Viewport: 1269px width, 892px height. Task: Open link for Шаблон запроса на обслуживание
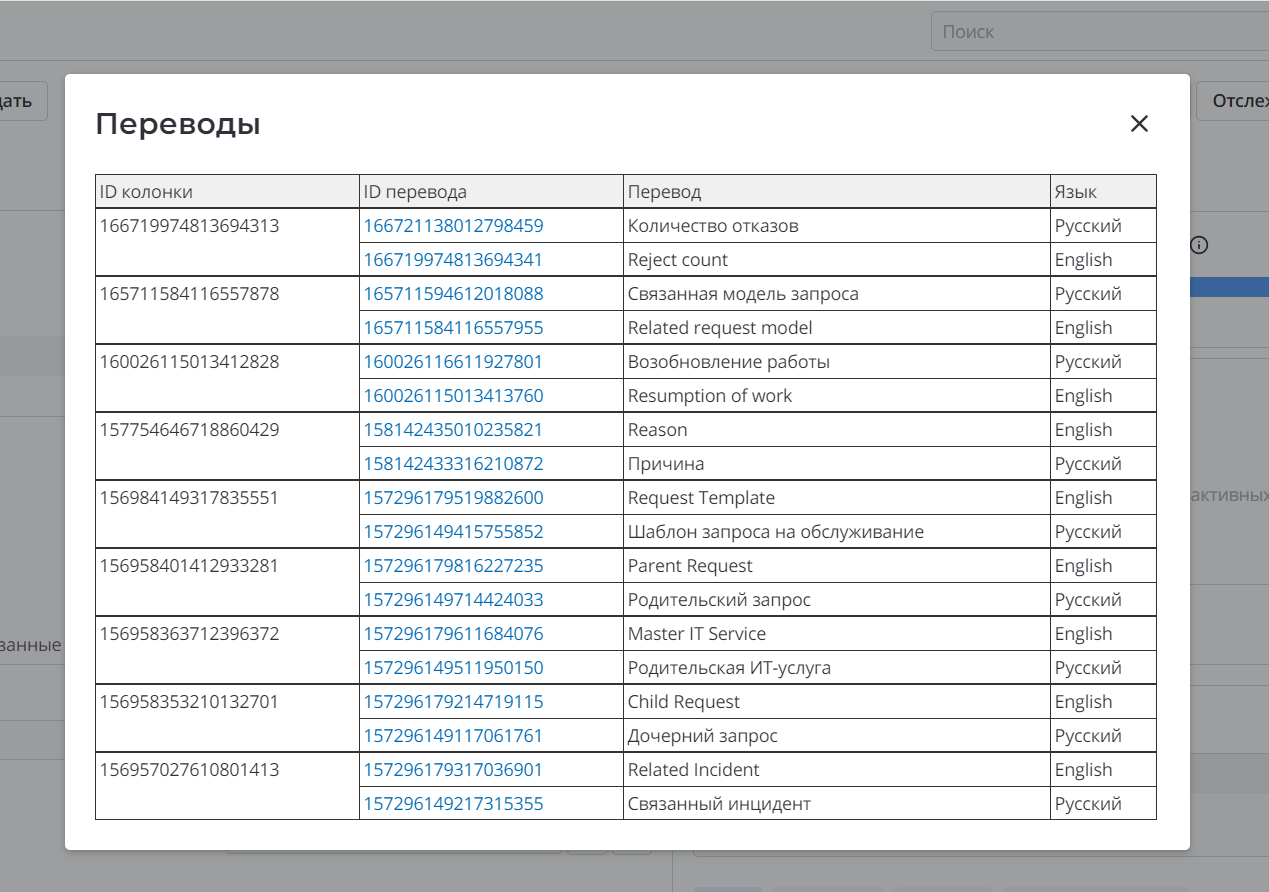pos(453,532)
